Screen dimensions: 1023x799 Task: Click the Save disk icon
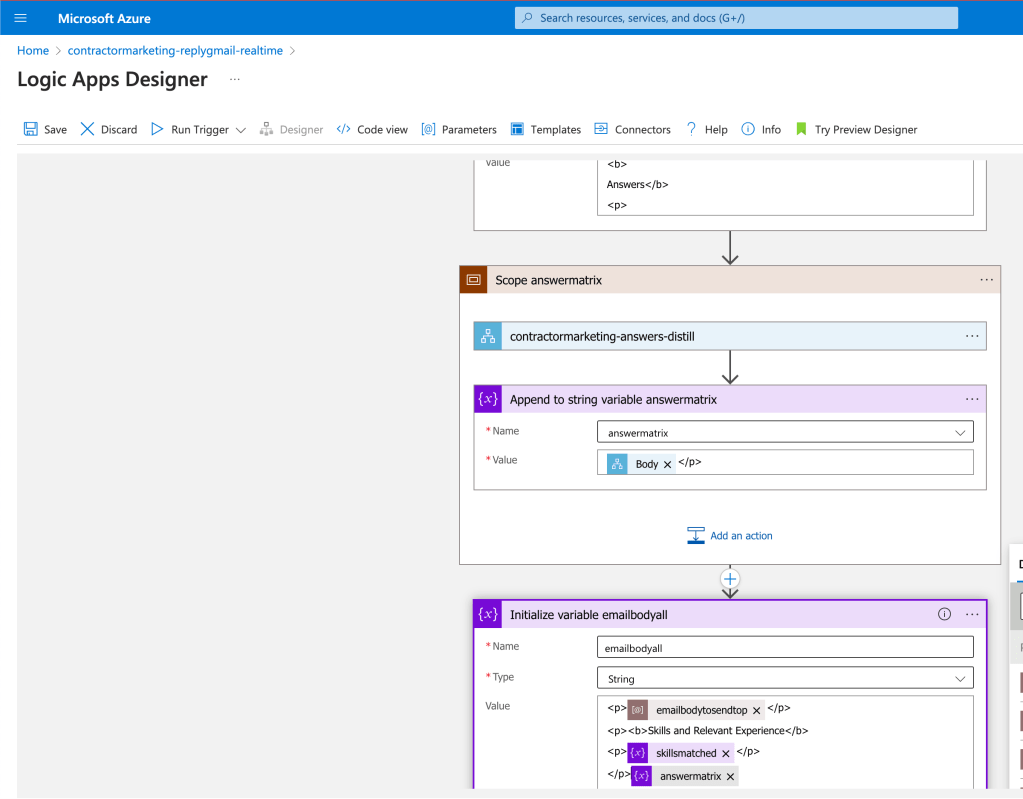tap(31, 129)
